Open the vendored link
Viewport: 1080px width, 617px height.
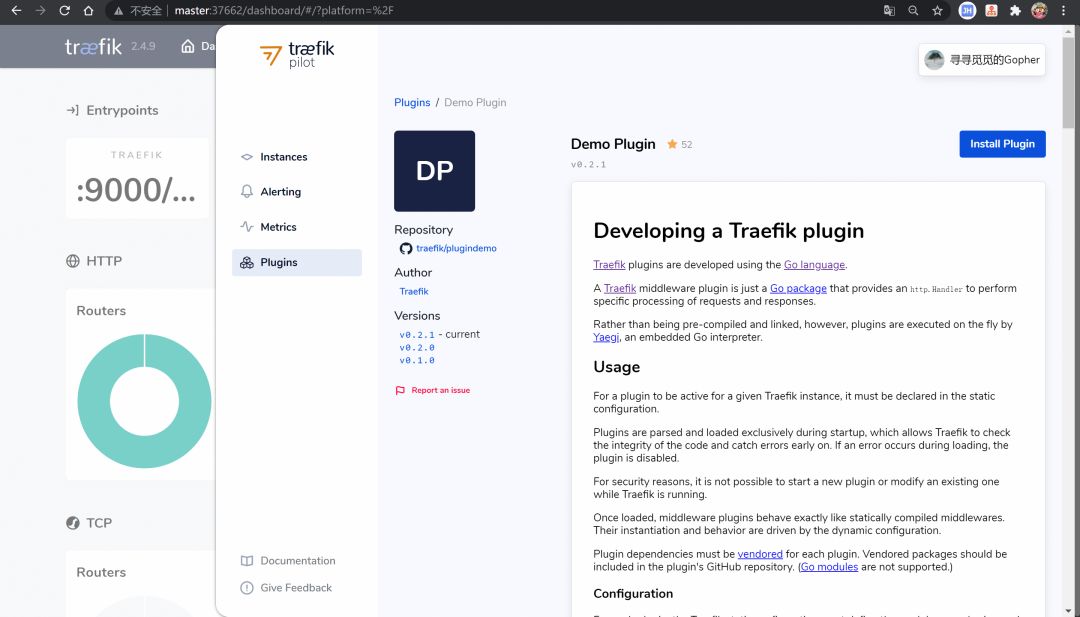pyautogui.click(x=760, y=554)
